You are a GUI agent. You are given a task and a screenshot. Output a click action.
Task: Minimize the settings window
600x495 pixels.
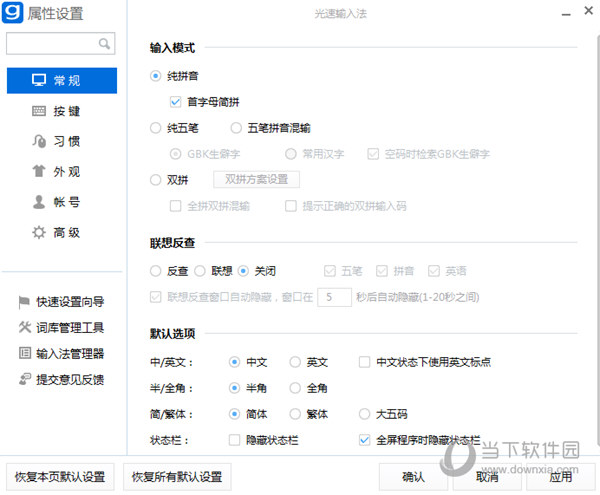click(x=566, y=15)
